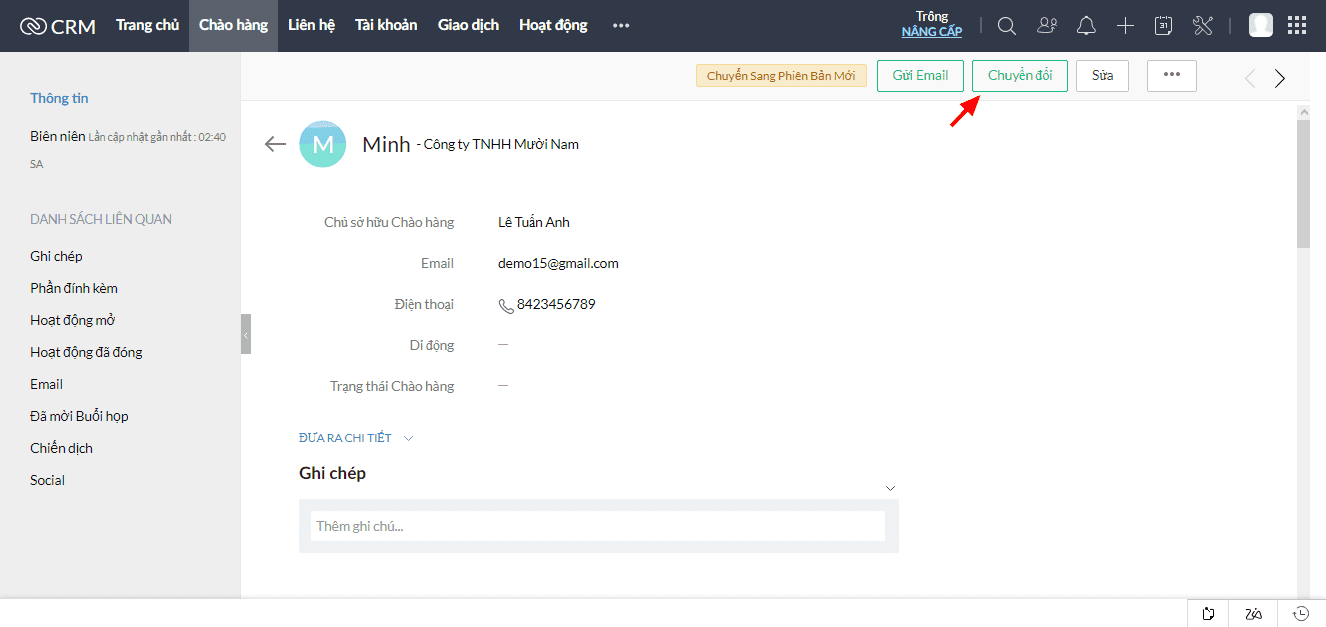Open the apps grid icon
The image size is (1326, 627).
pos(1296,26)
